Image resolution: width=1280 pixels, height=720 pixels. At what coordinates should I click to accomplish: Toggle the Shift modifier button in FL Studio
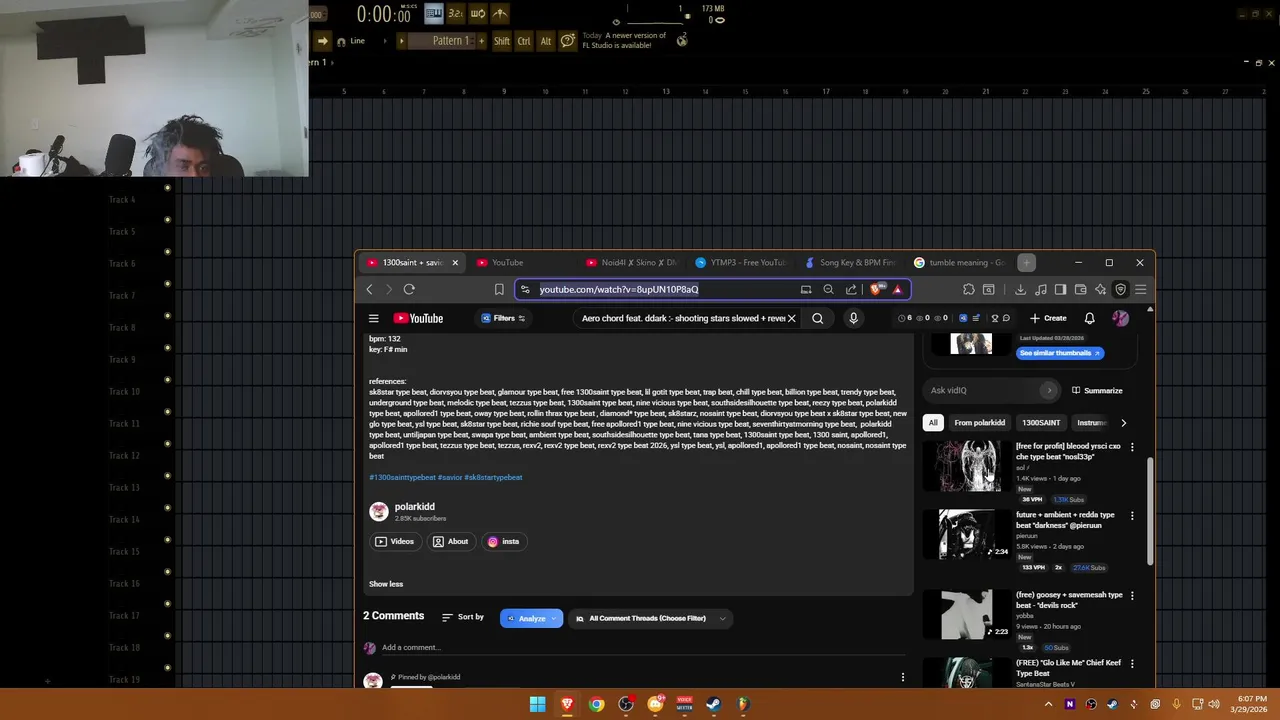pos(502,41)
